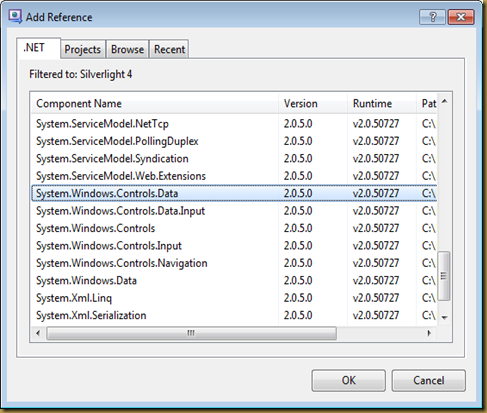Screen dimensions: 487x413
Task: Open the Recent tab
Action: 169,49
